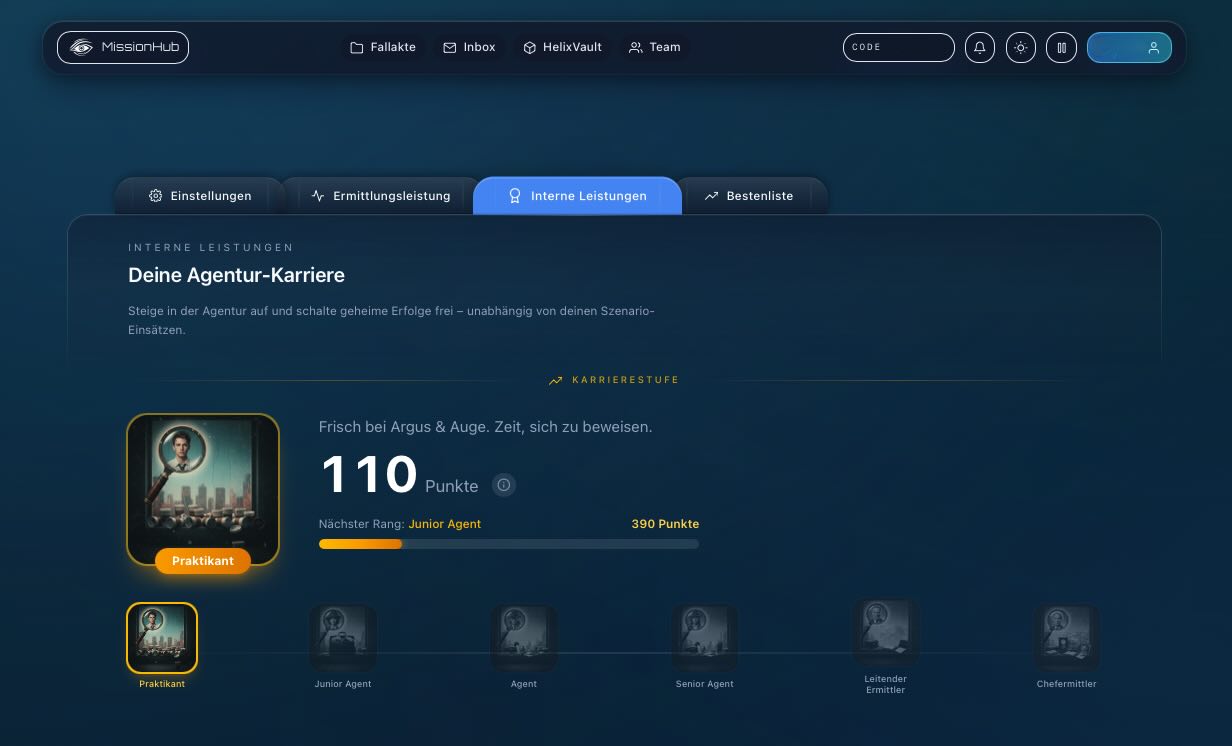Go to HelixVault in the navigation

562,47
